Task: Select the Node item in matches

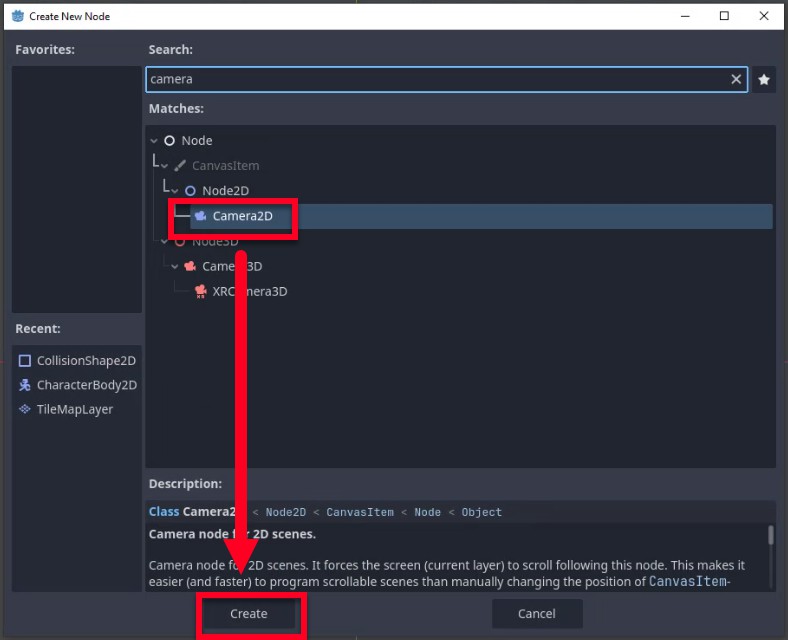Action: pyautogui.click(x=196, y=141)
